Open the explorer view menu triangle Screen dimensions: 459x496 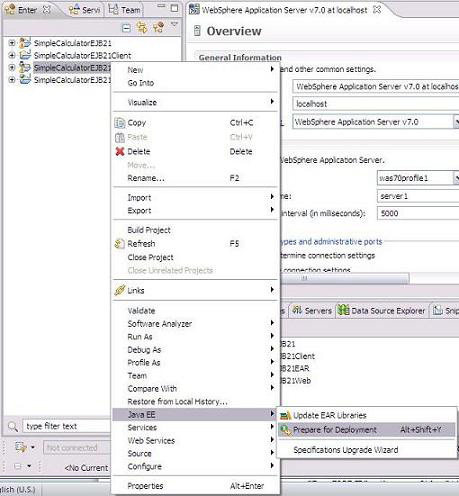click(174, 25)
